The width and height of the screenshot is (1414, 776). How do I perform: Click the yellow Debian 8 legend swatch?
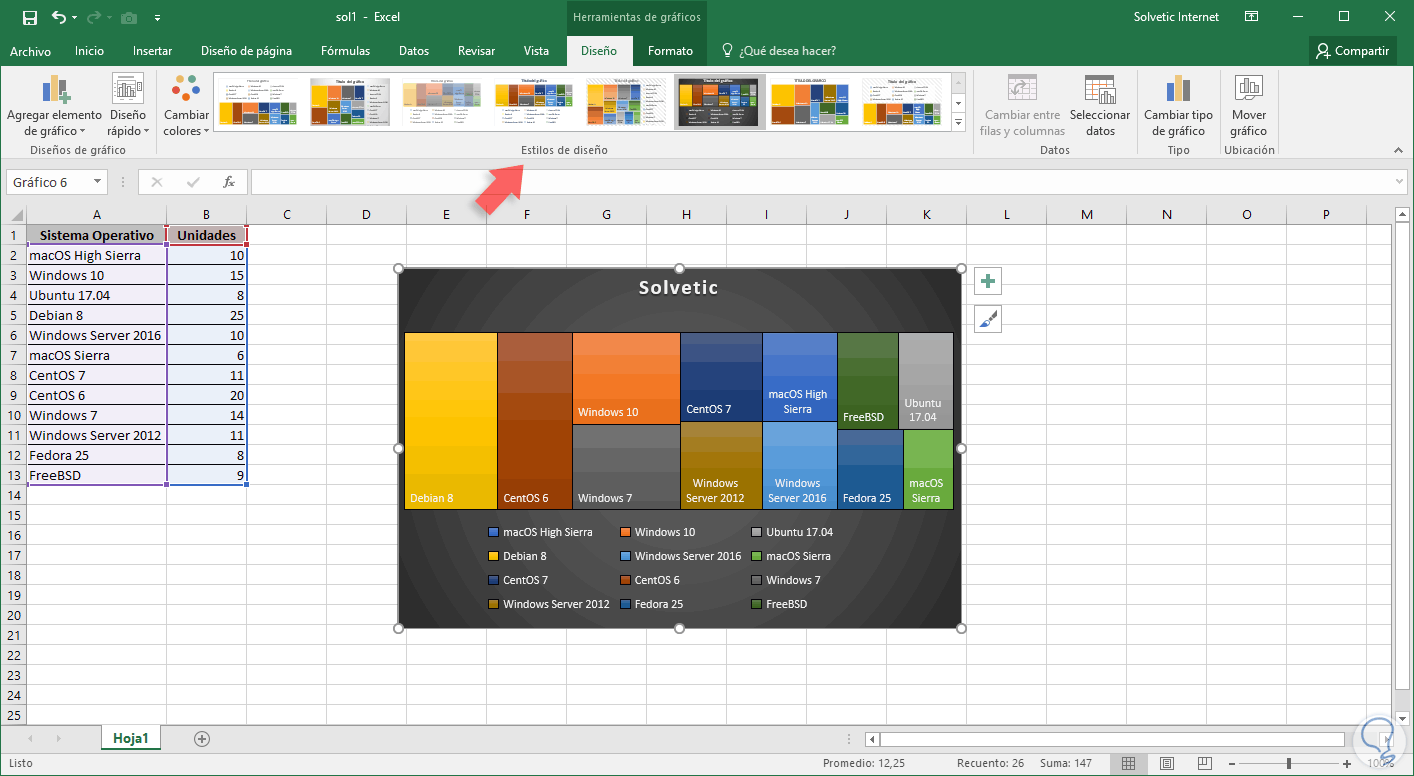(493, 556)
